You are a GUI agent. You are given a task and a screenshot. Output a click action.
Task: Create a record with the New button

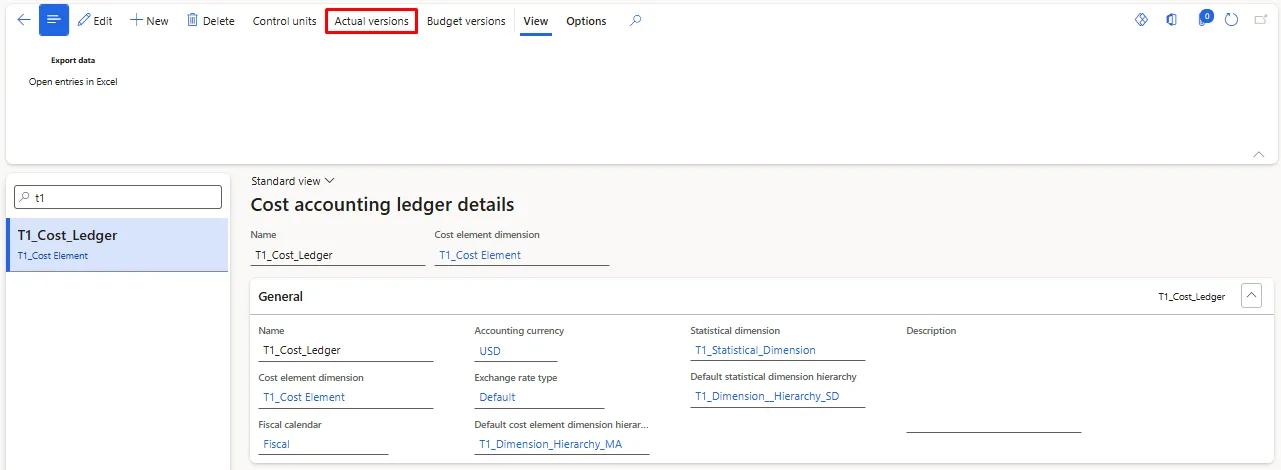[149, 21]
